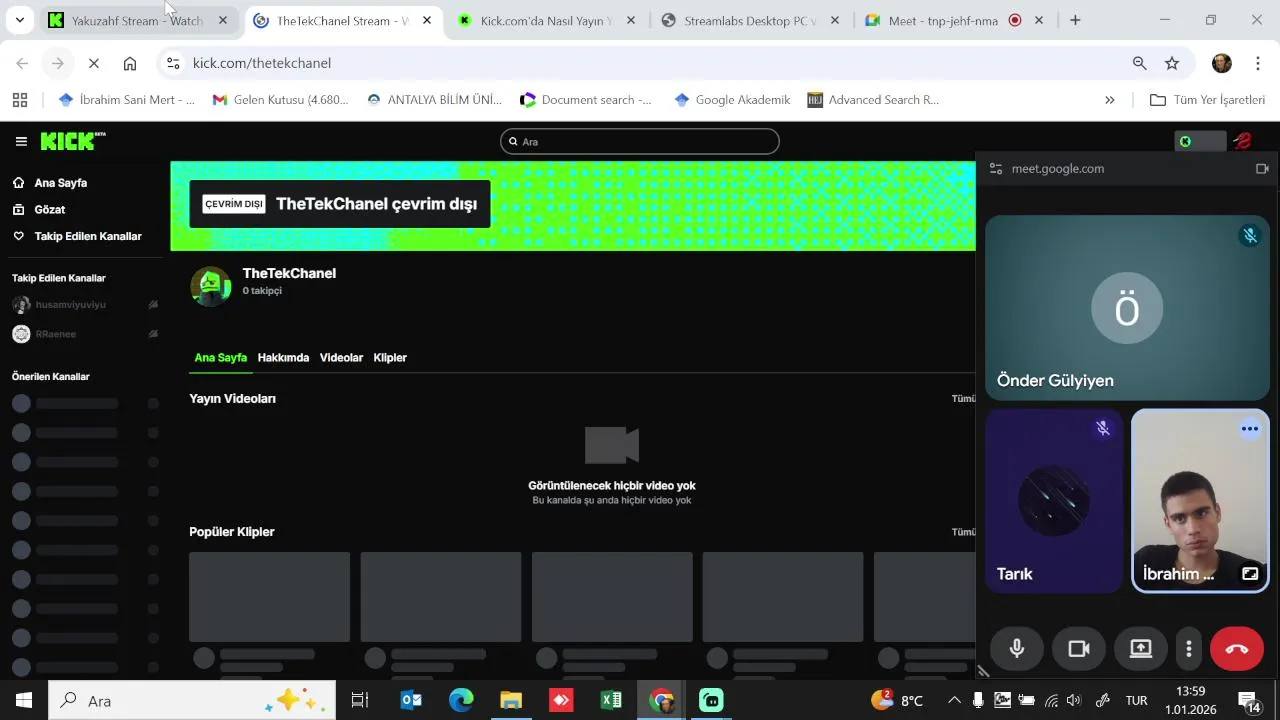Image resolution: width=1280 pixels, height=720 pixels.
Task: Start screen sharing in Meet popup
Action: click(1141, 649)
